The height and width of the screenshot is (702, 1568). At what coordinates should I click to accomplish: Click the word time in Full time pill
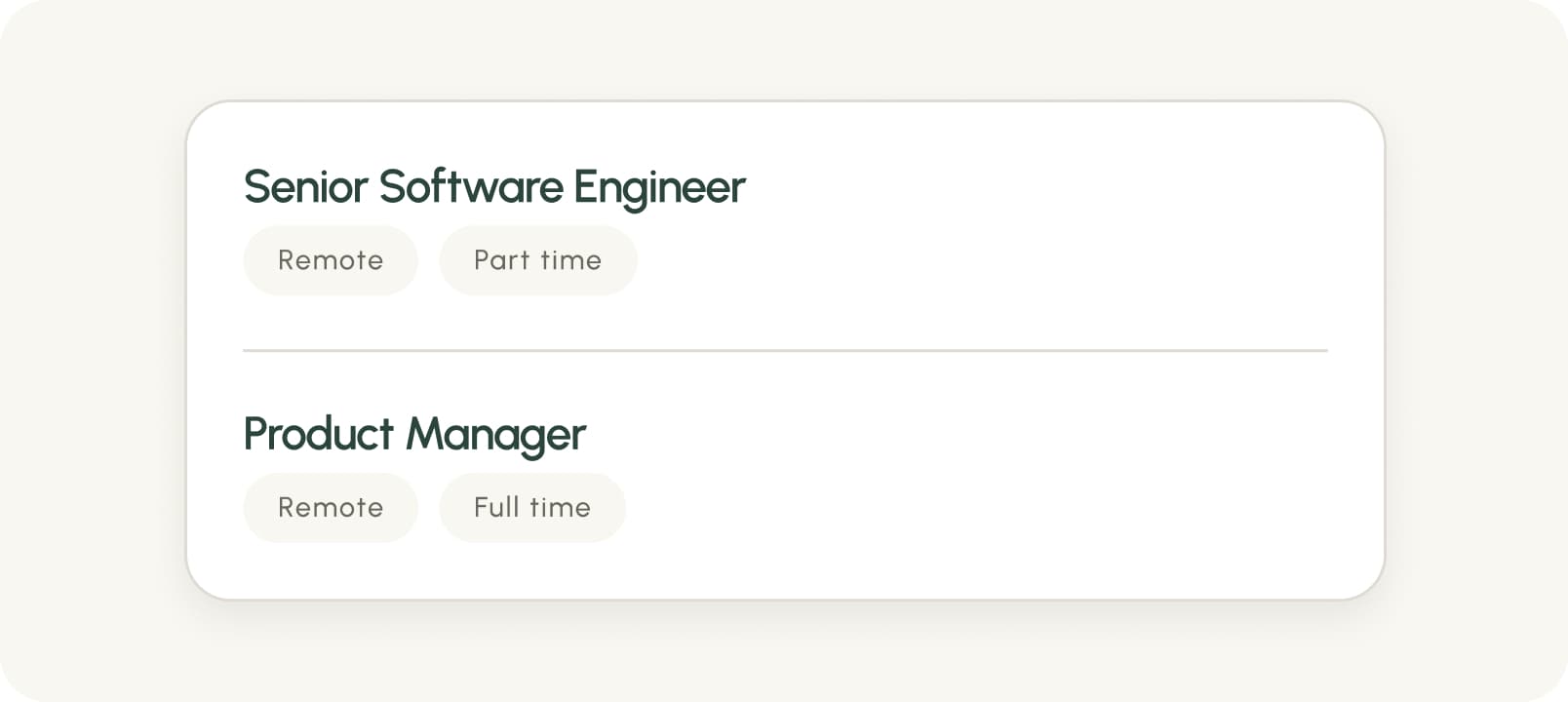(x=560, y=508)
